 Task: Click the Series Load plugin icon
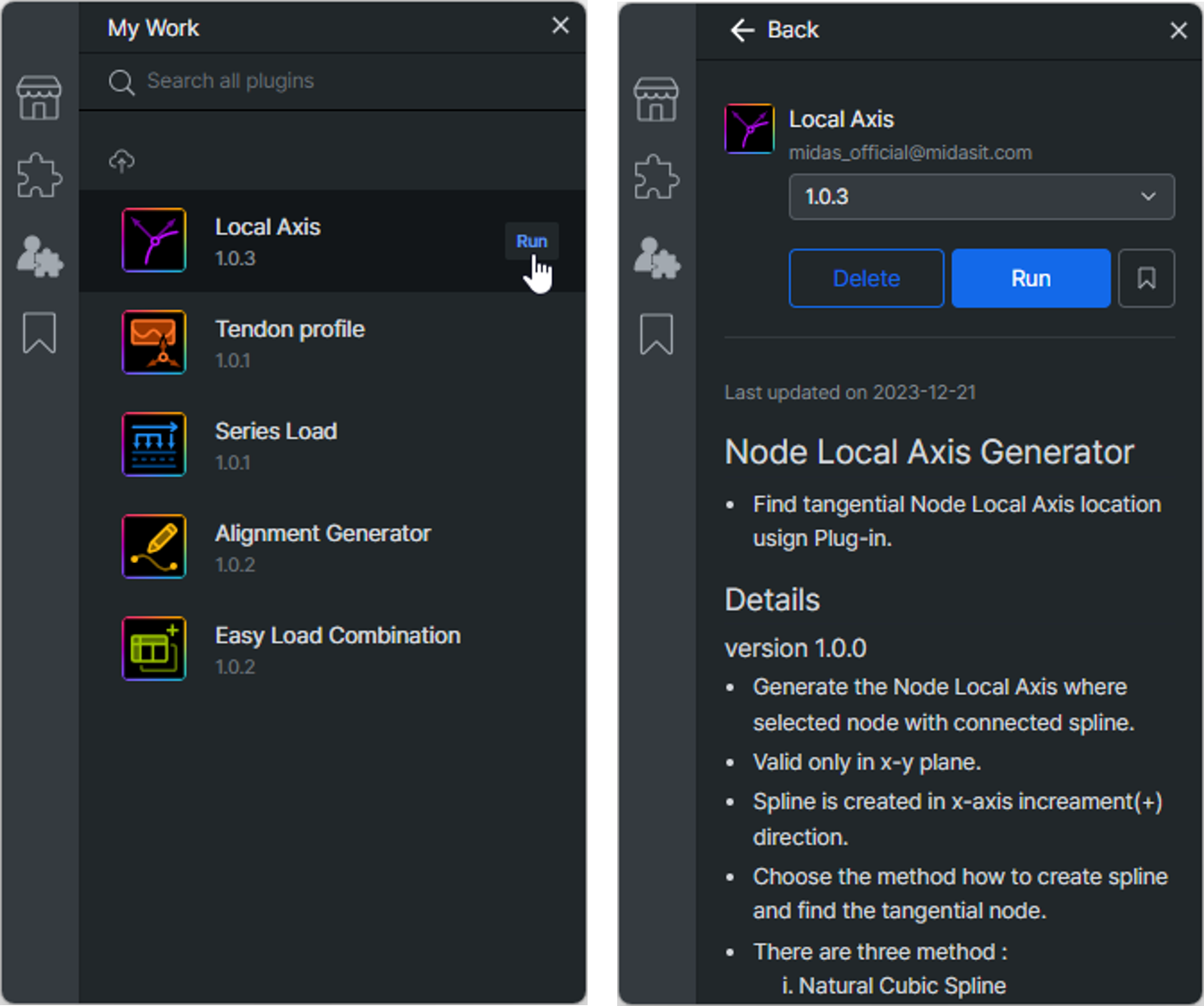[154, 445]
